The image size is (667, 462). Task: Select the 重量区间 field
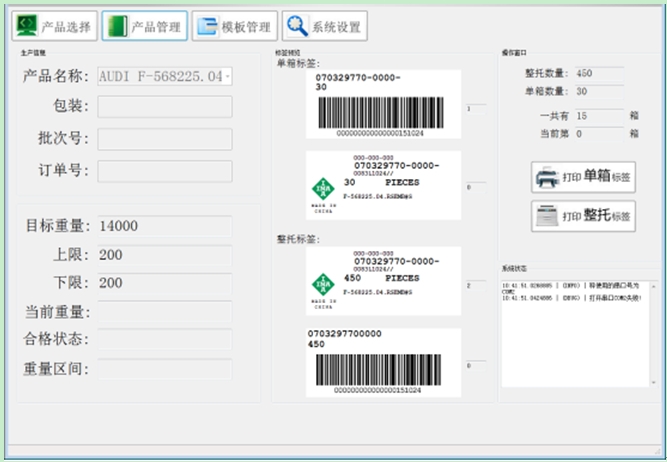point(164,369)
